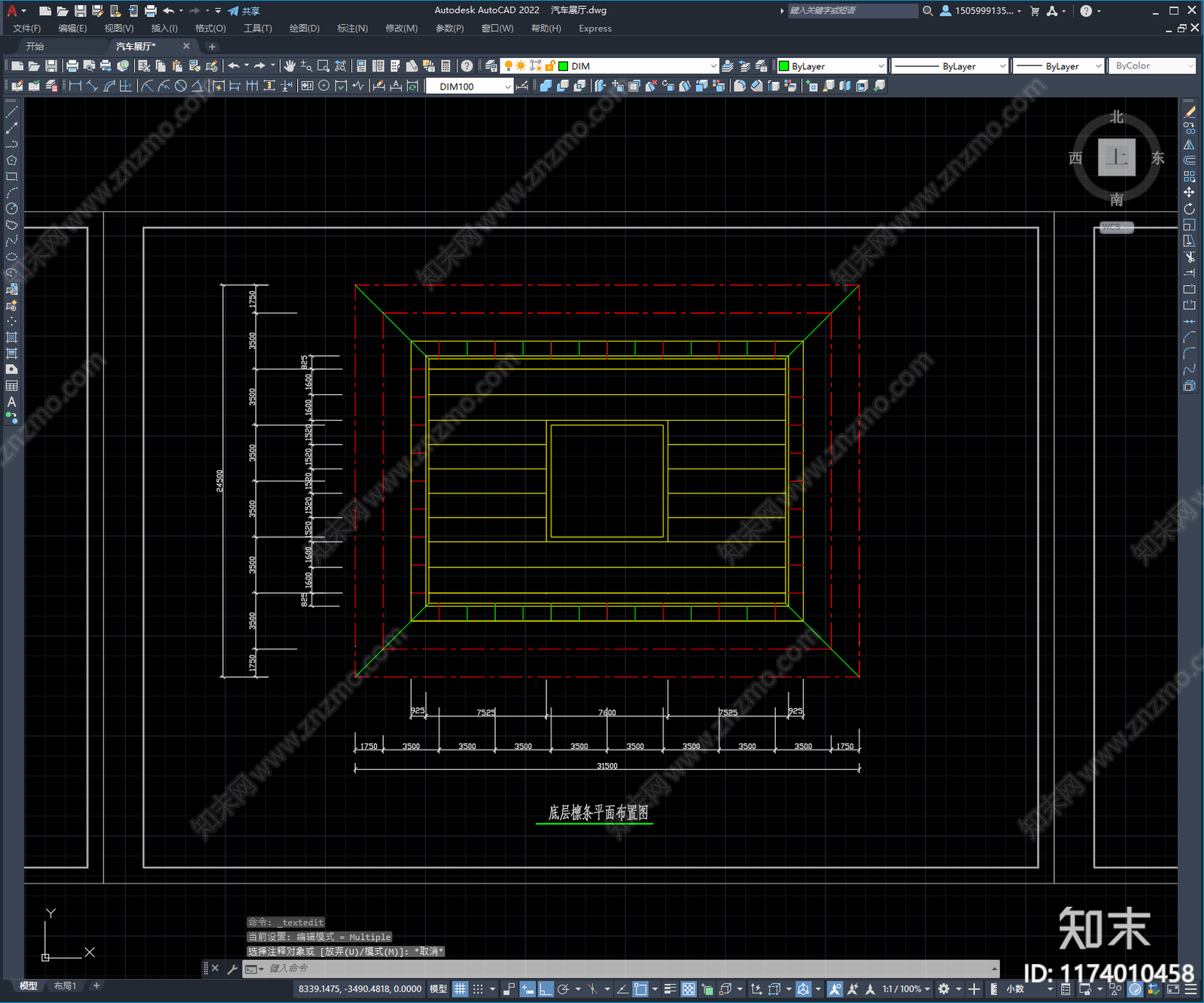Click the 模型 model space button in status bar

pos(438,989)
